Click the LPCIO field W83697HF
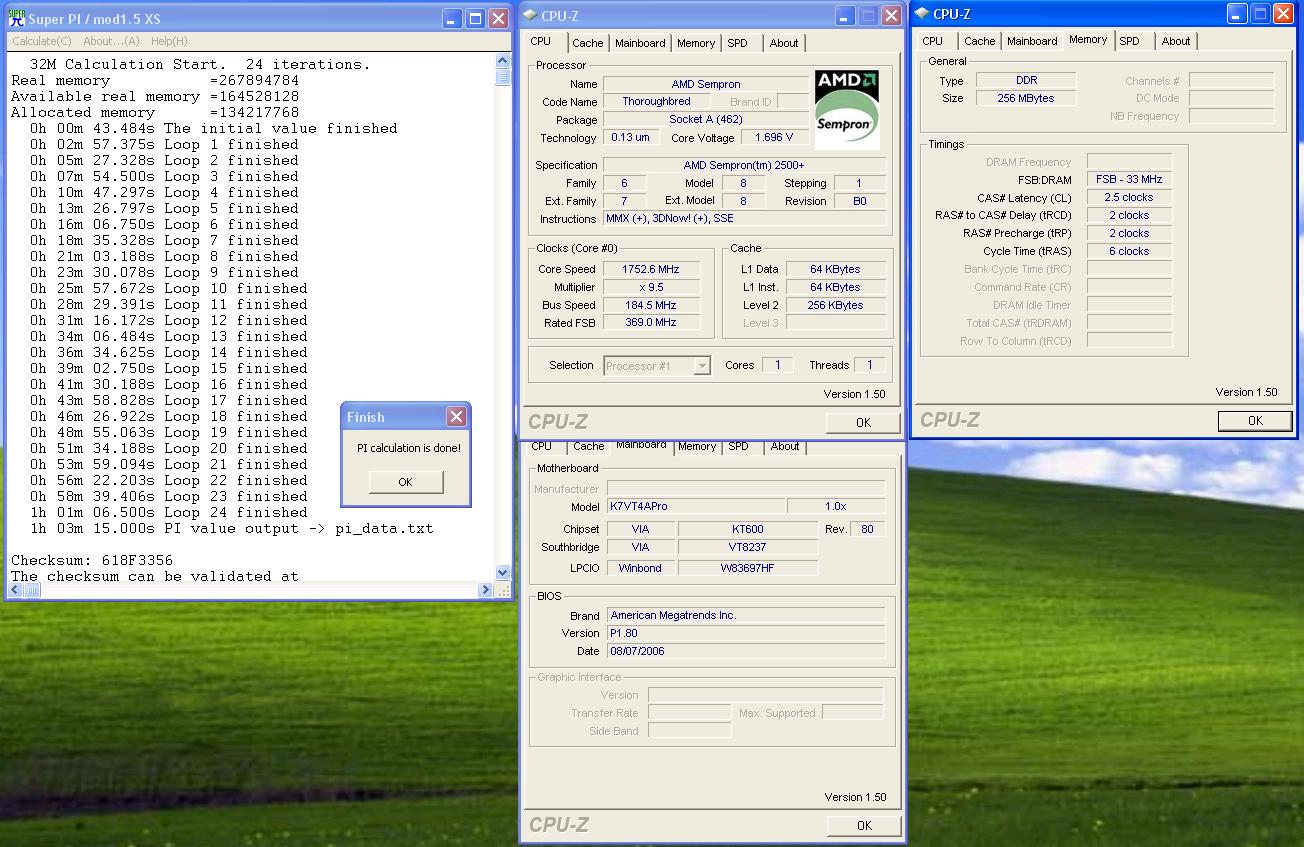Viewport: 1304px width, 847px height. pyautogui.click(x=748, y=568)
